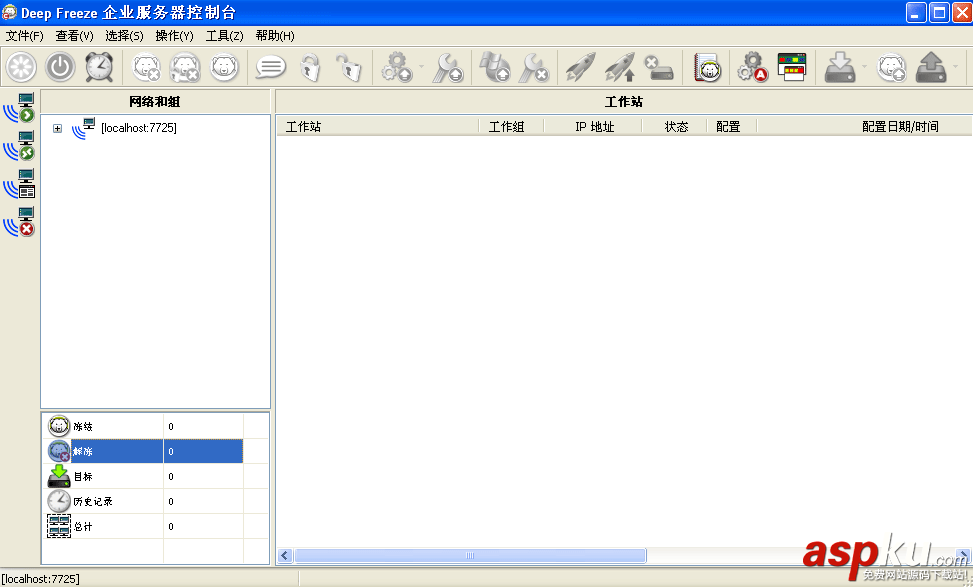Sort by IP 地址 column header
973x587 pixels.
tap(593, 127)
